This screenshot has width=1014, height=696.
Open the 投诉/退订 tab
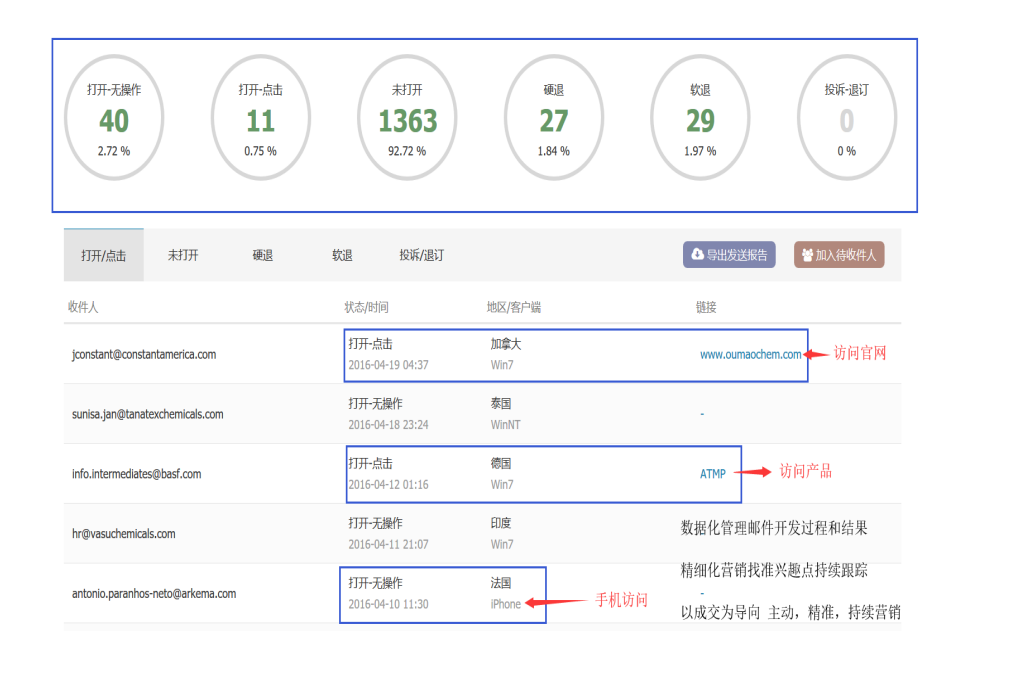pyautogui.click(x=421, y=255)
